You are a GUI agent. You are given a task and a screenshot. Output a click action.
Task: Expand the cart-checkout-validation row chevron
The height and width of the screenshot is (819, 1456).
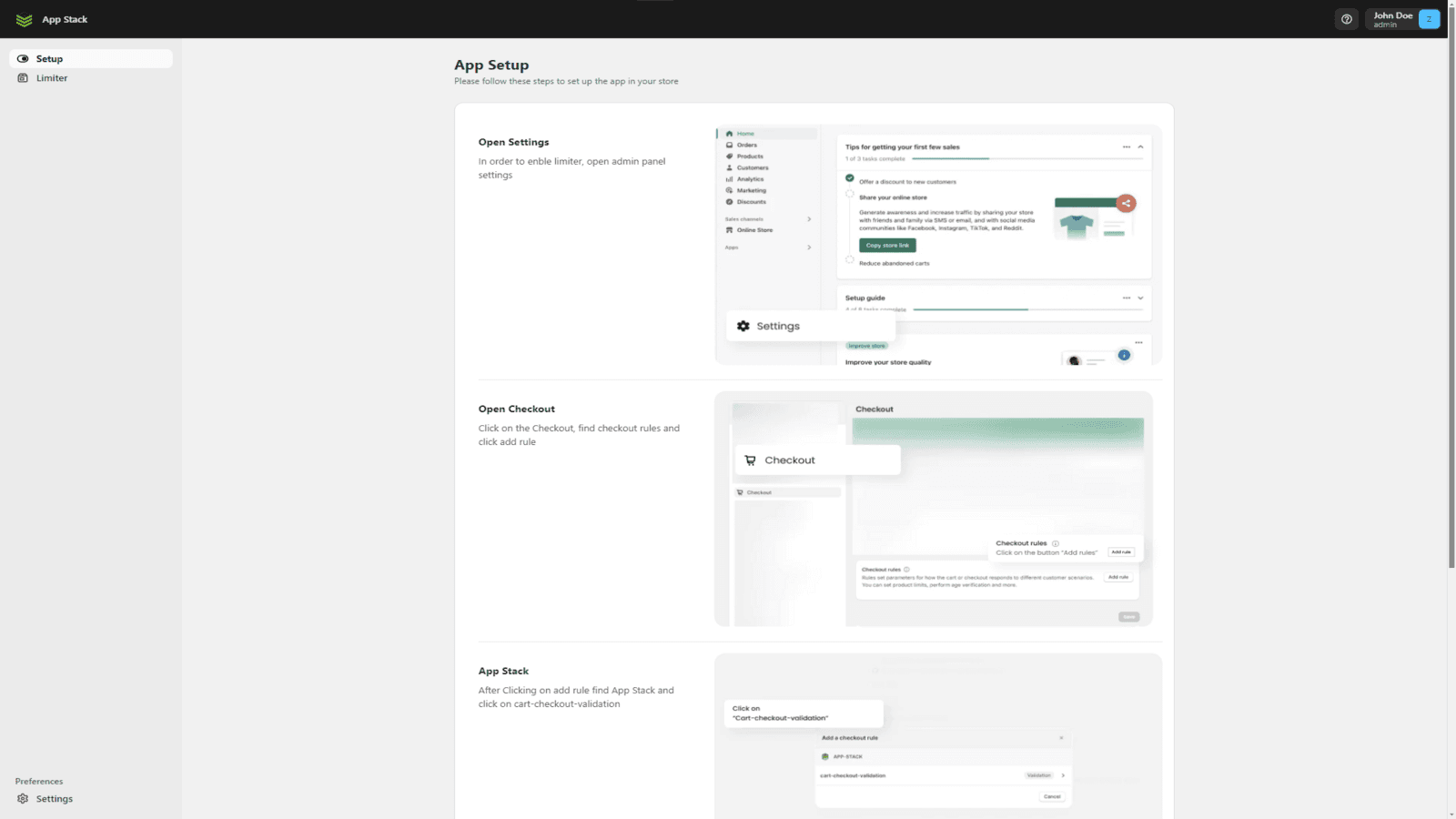tap(1063, 775)
